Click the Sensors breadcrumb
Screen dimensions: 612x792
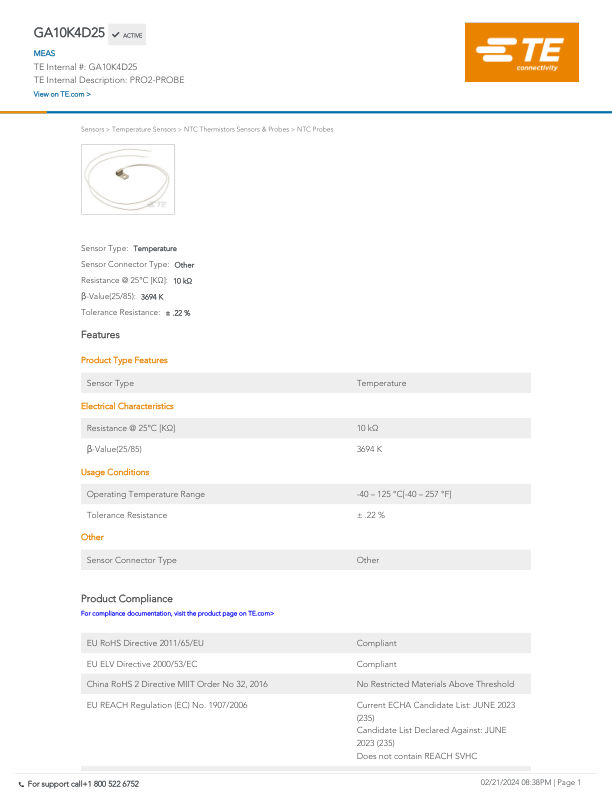click(x=92, y=129)
